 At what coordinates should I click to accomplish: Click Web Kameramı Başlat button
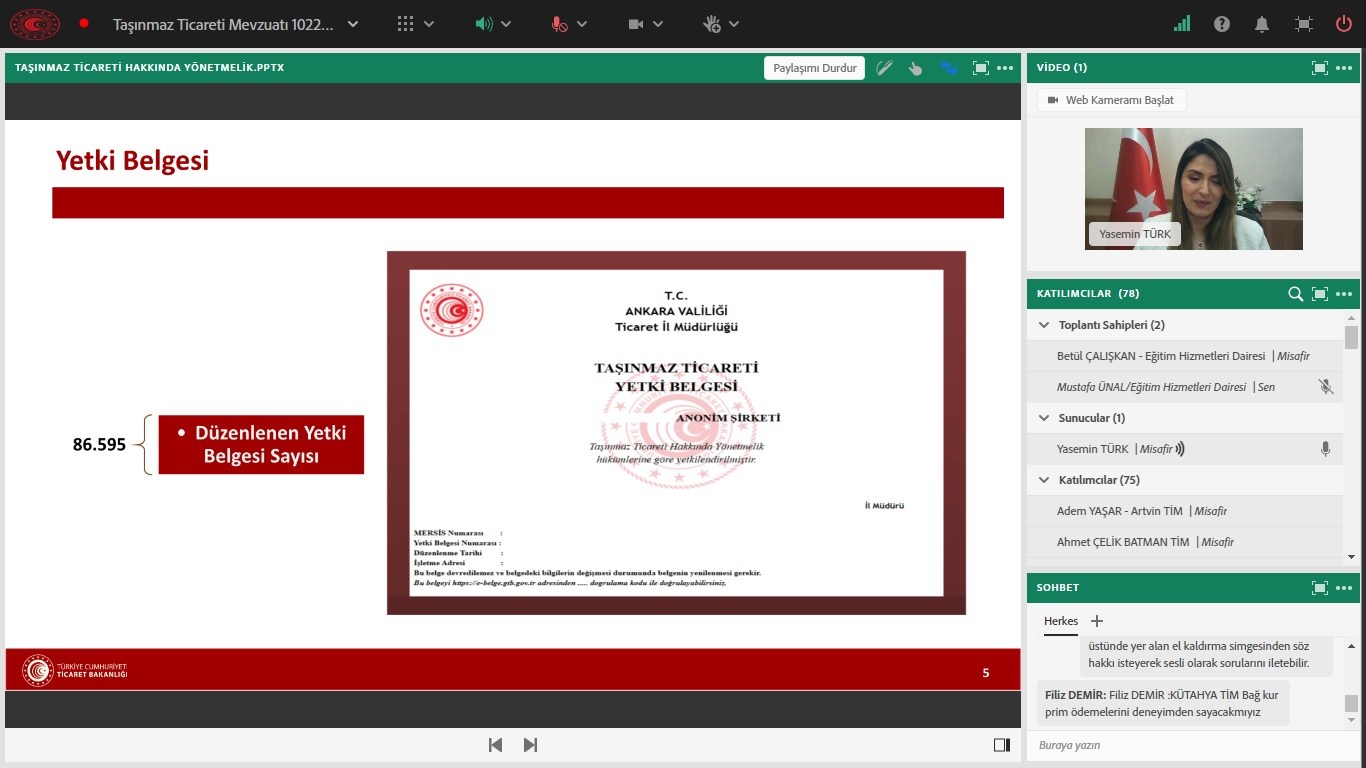coord(1110,100)
